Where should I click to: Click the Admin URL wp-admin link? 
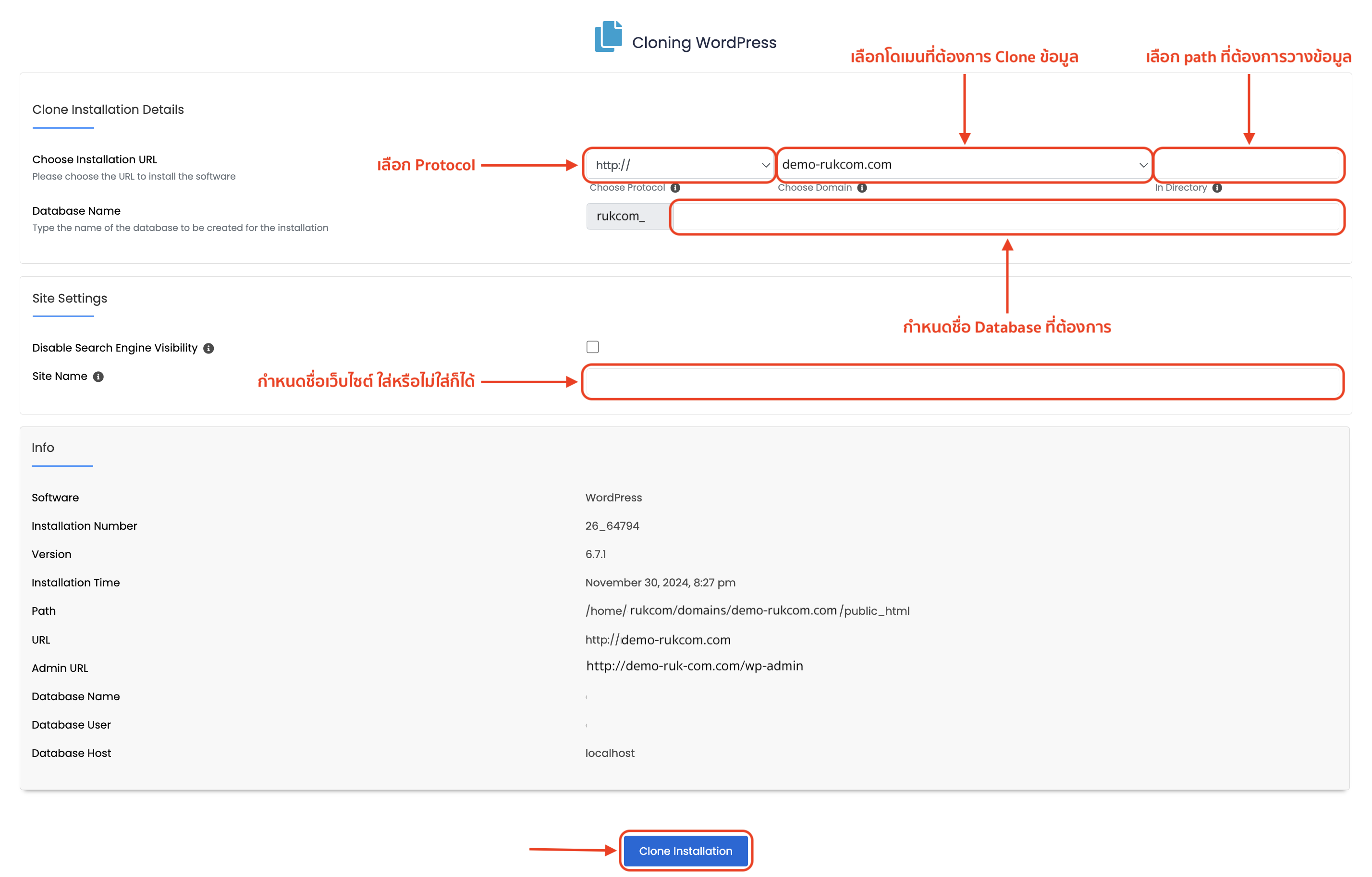695,666
